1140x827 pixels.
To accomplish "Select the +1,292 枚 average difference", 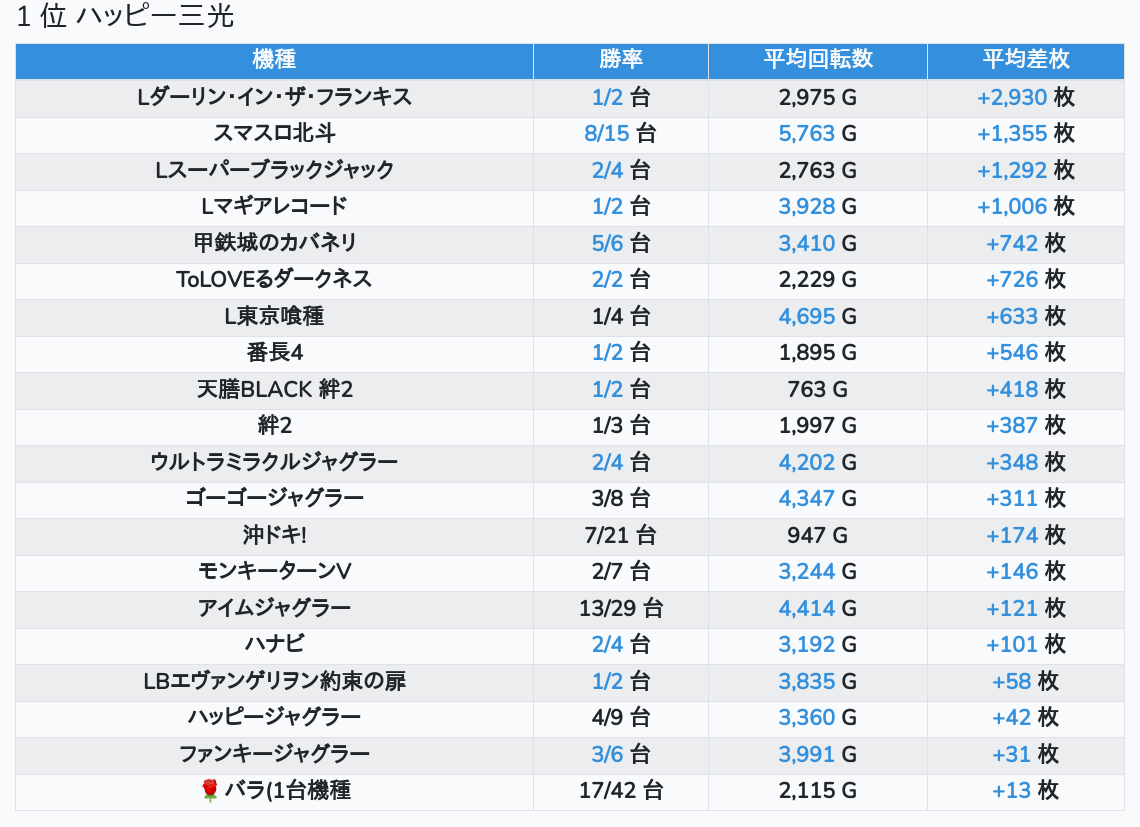I will pos(1025,170).
